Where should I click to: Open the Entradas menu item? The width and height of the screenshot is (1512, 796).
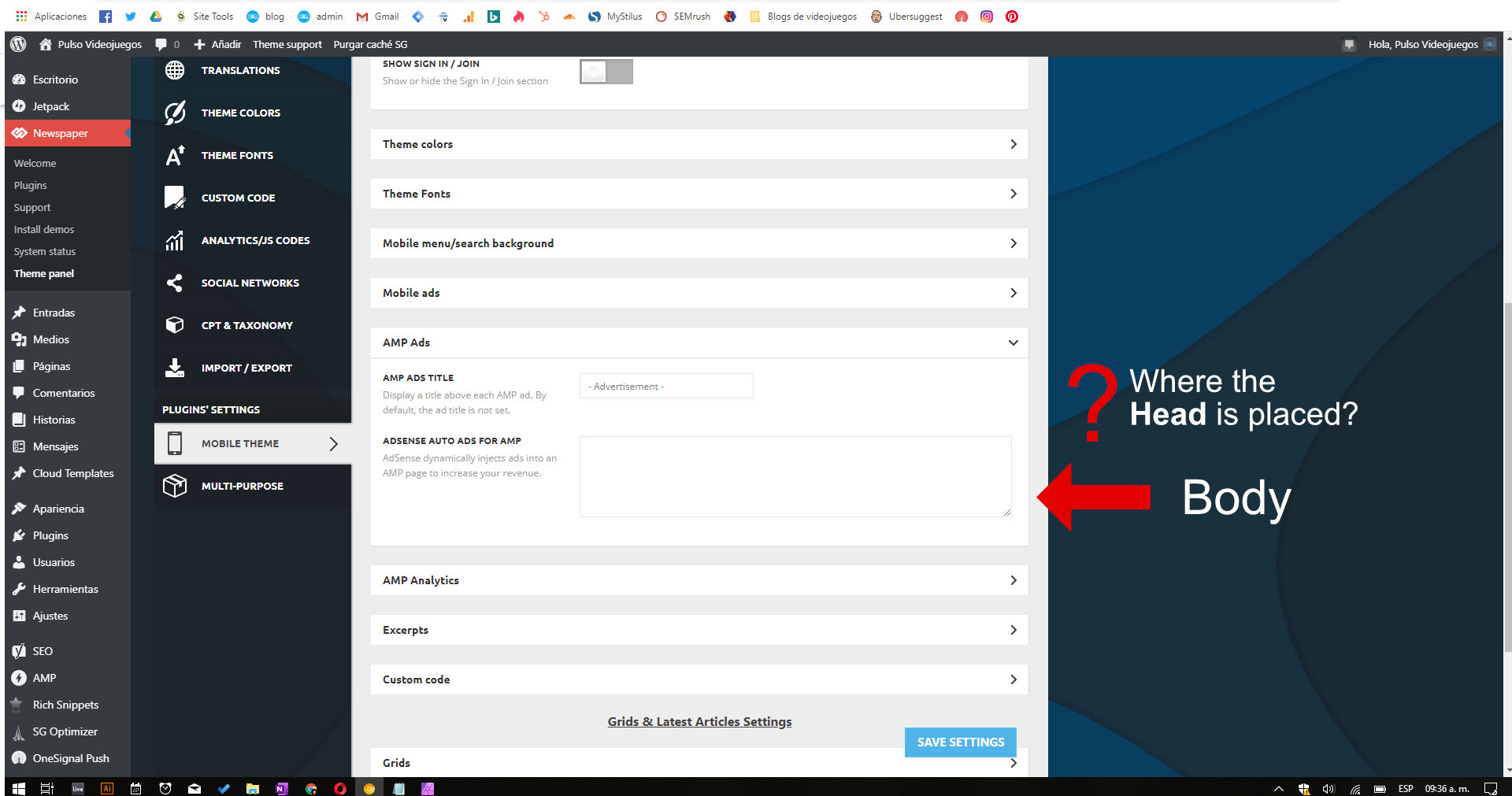(68, 313)
